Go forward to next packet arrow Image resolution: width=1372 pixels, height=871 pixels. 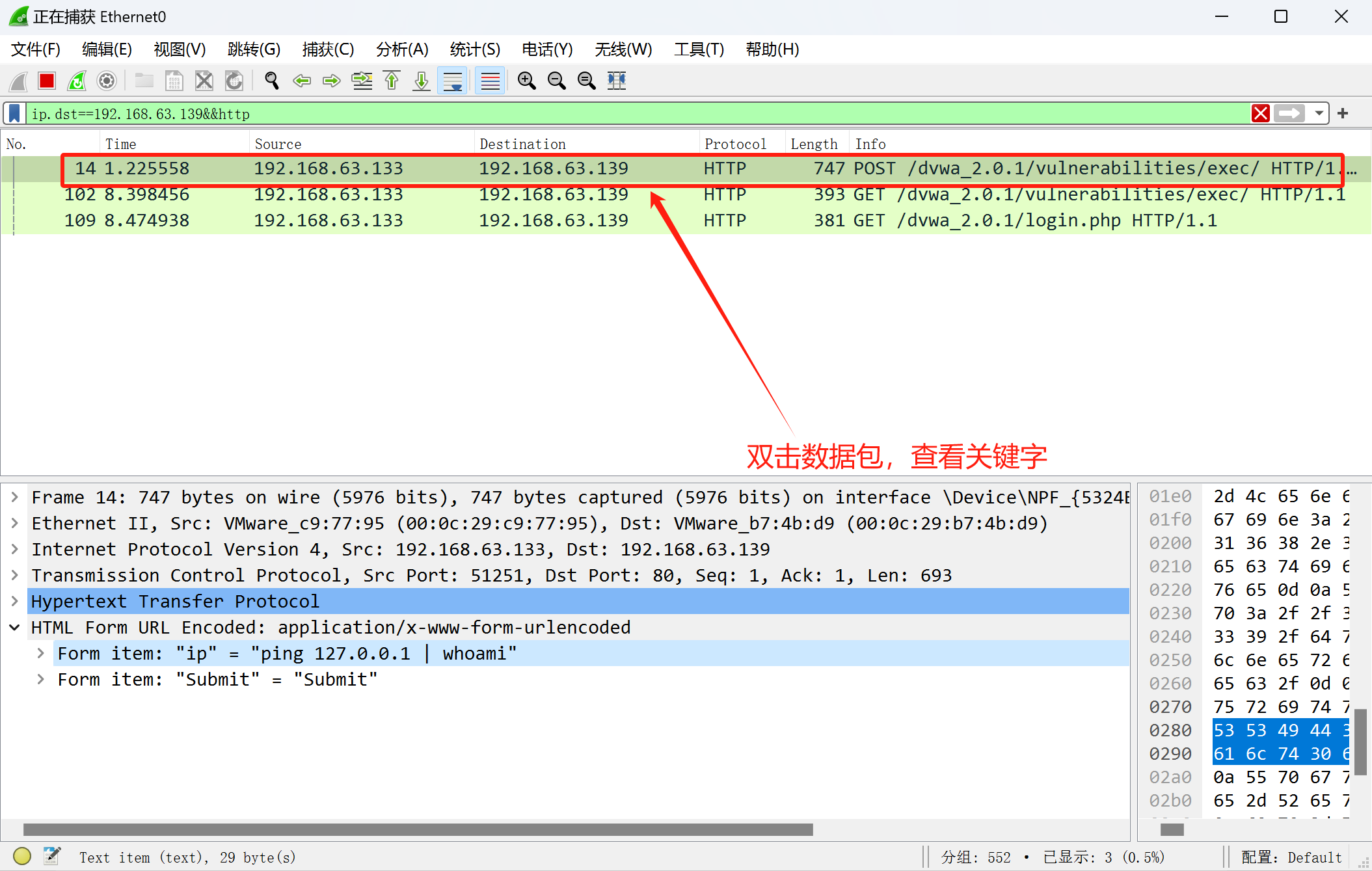332,81
